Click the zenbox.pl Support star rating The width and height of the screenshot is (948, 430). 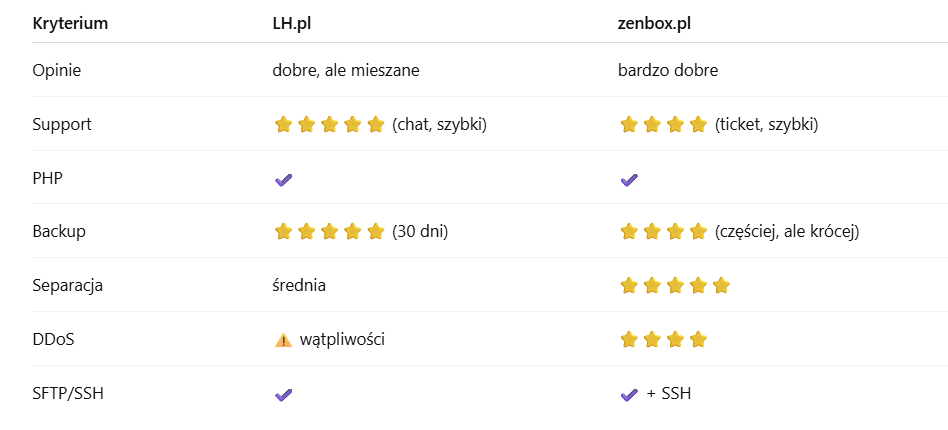tap(664, 125)
